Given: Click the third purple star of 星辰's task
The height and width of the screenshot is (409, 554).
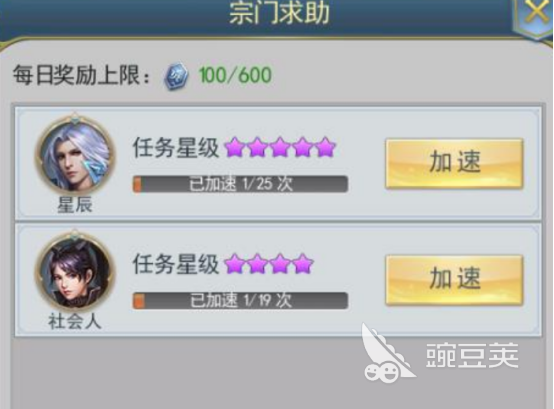Looking at the screenshot, I should tap(280, 147).
